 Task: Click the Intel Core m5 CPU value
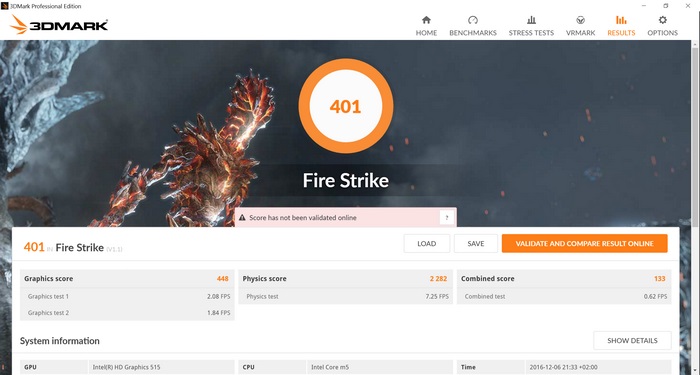pos(330,367)
